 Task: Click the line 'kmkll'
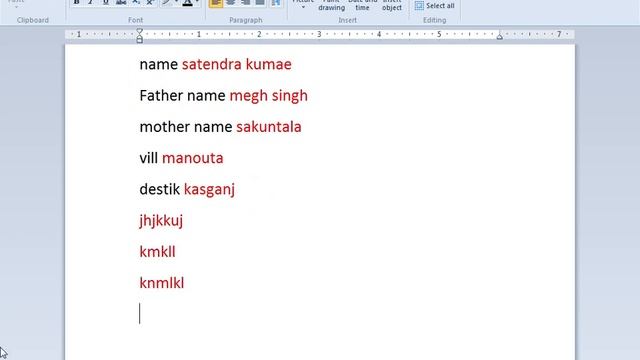tap(158, 252)
